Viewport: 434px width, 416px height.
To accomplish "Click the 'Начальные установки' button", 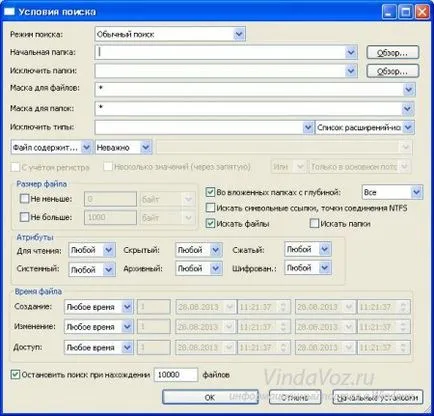I will pyautogui.click(x=378, y=397).
